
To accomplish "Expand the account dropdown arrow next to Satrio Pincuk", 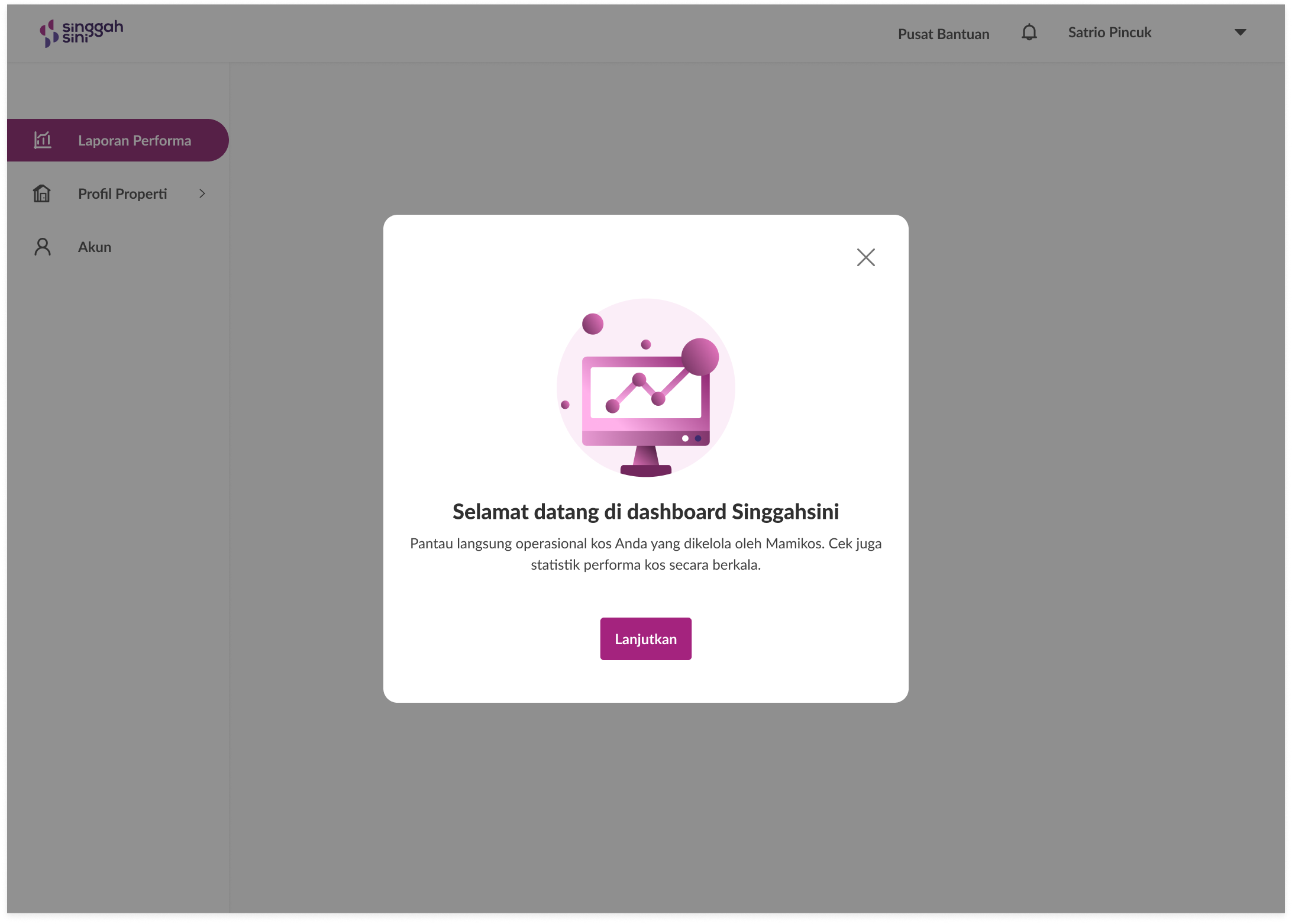I will click(1241, 32).
